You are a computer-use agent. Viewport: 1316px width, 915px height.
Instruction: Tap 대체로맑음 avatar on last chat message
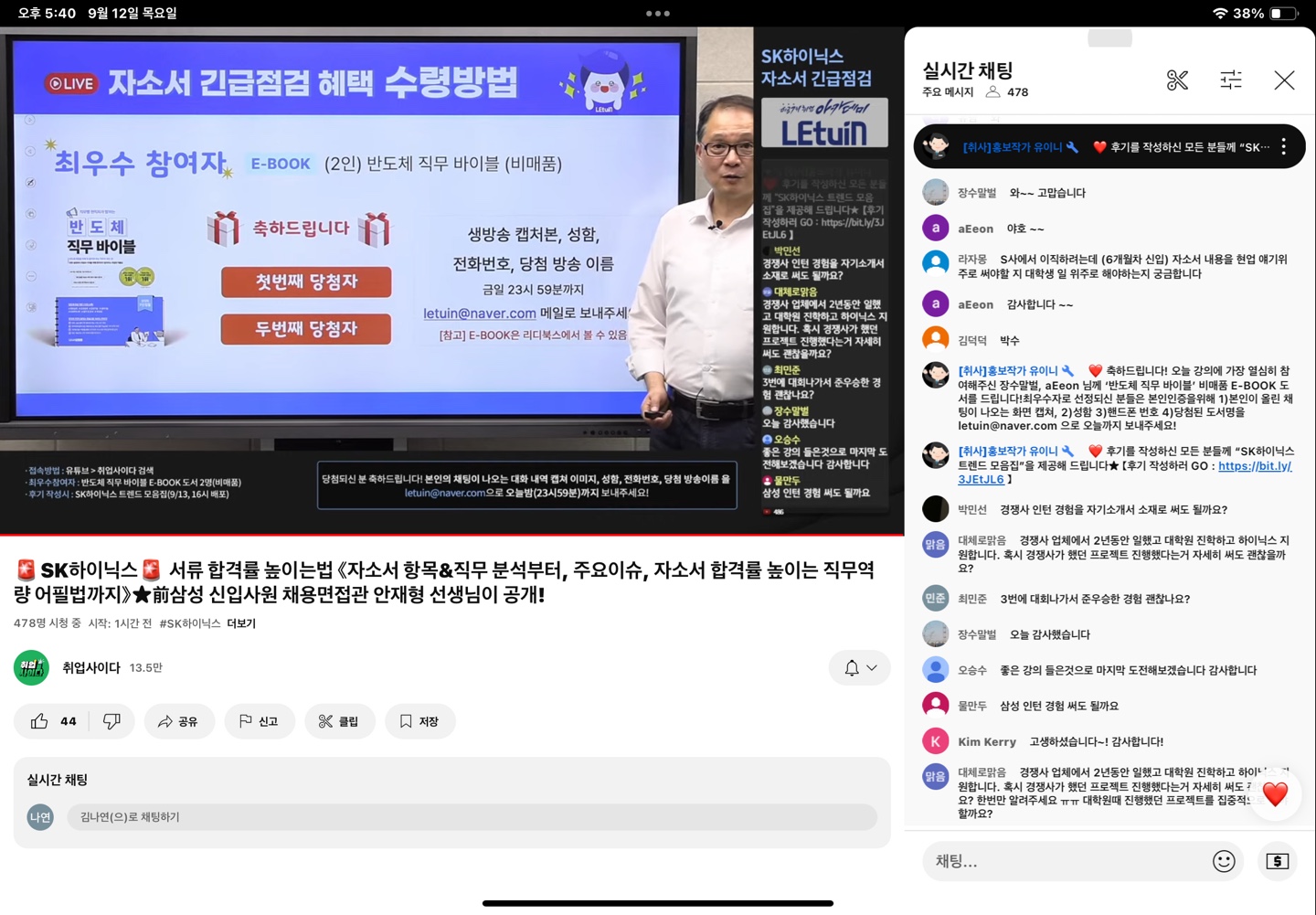click(x=935, y=776)
